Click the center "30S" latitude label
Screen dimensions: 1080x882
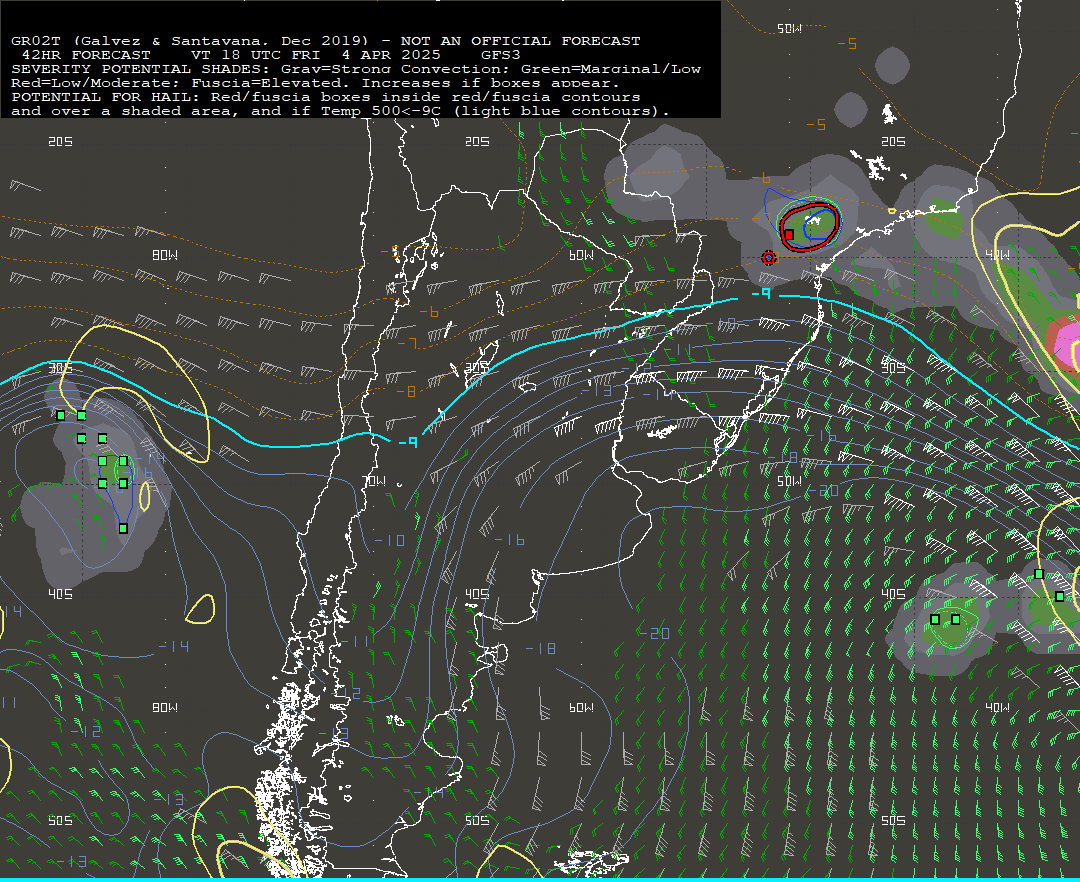click(x=477, y=368)
